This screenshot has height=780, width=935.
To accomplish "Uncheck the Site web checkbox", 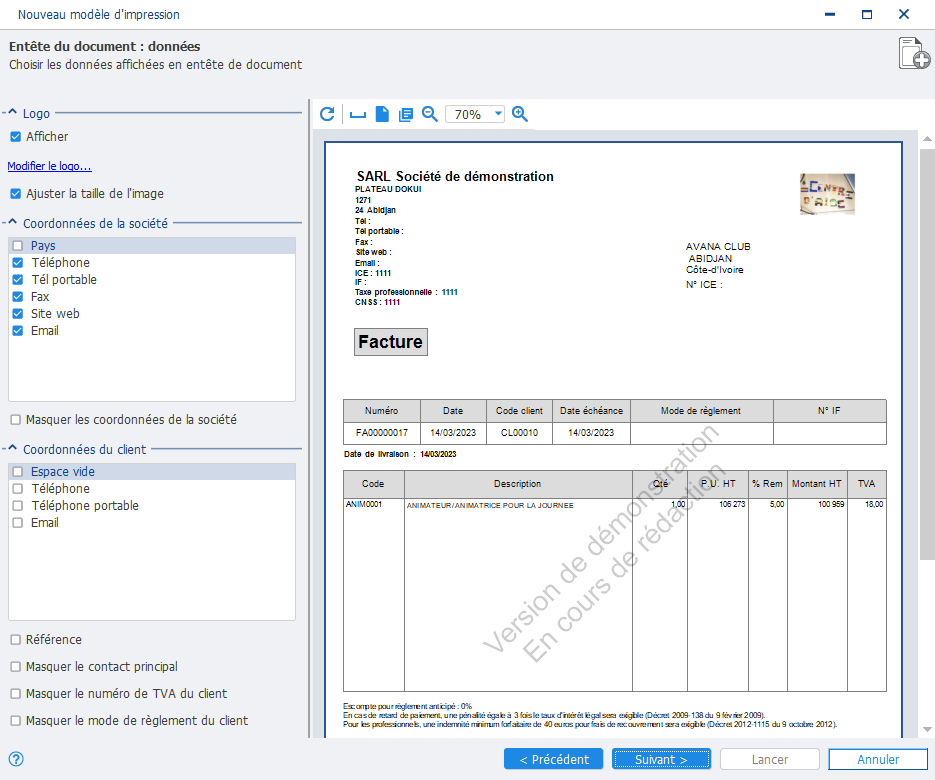I will (18, 314).
